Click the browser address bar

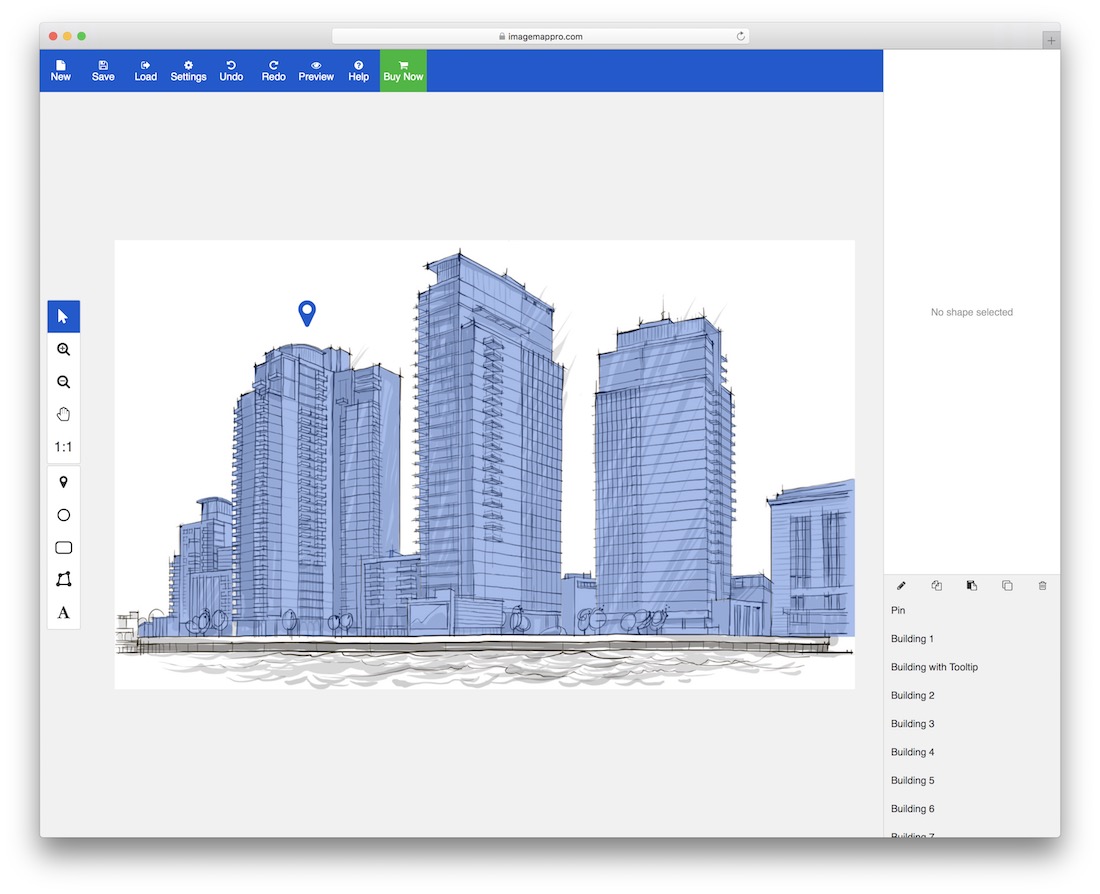click(540, 36)
